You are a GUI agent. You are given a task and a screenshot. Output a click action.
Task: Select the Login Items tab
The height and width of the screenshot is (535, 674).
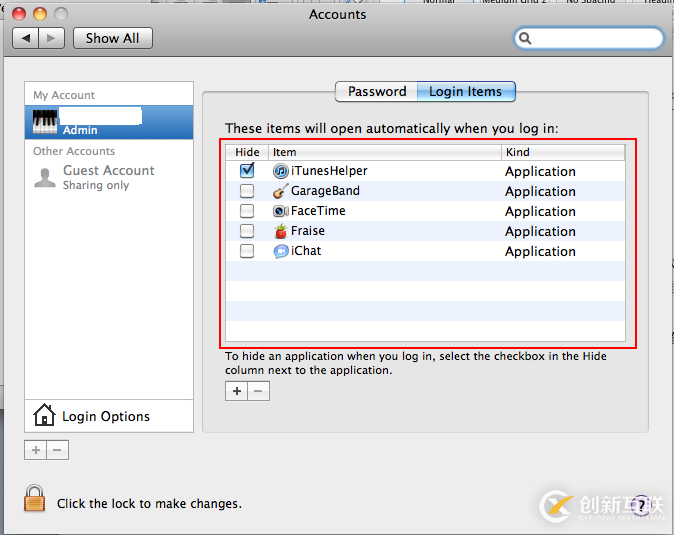click(x=465, y=91)
